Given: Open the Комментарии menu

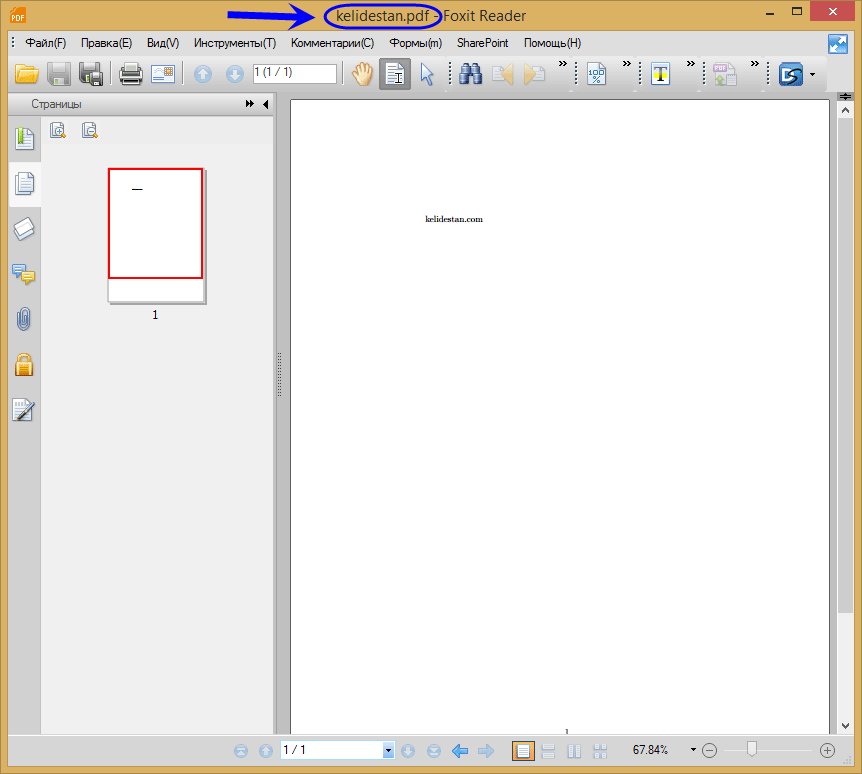Looking at the screenshot, I should 332,43.
